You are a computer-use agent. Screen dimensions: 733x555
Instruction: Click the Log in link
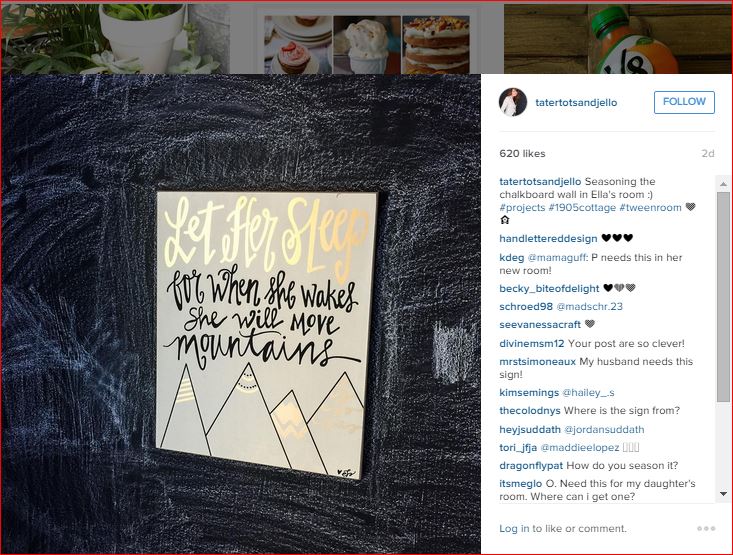514,528
